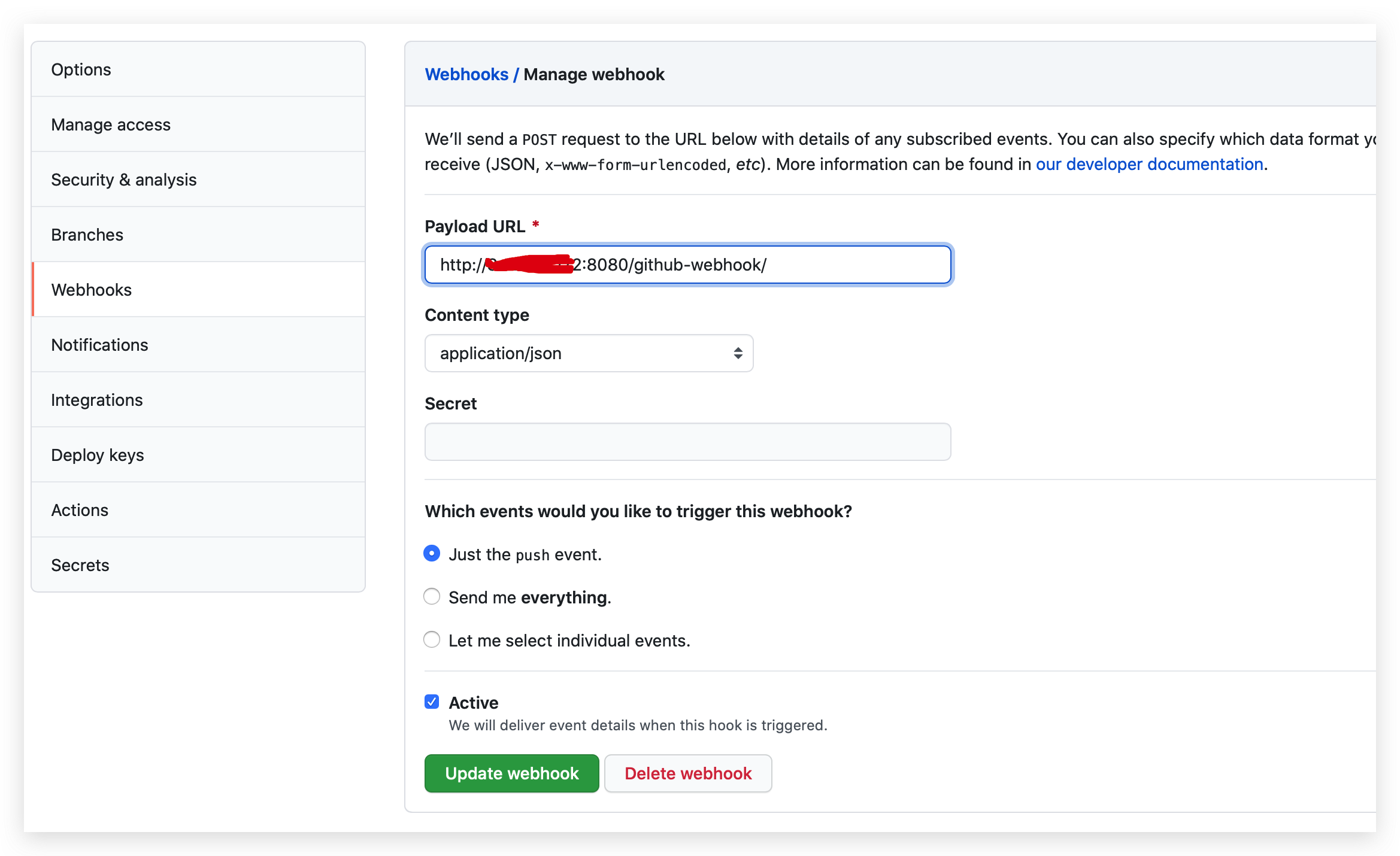Click Update webhook button
This screenshot has width=1400, height=856.
[511, 773]
